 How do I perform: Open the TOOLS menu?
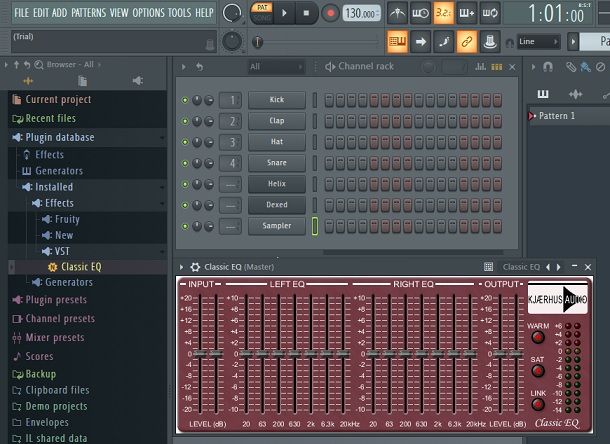(x=179, y=12)
